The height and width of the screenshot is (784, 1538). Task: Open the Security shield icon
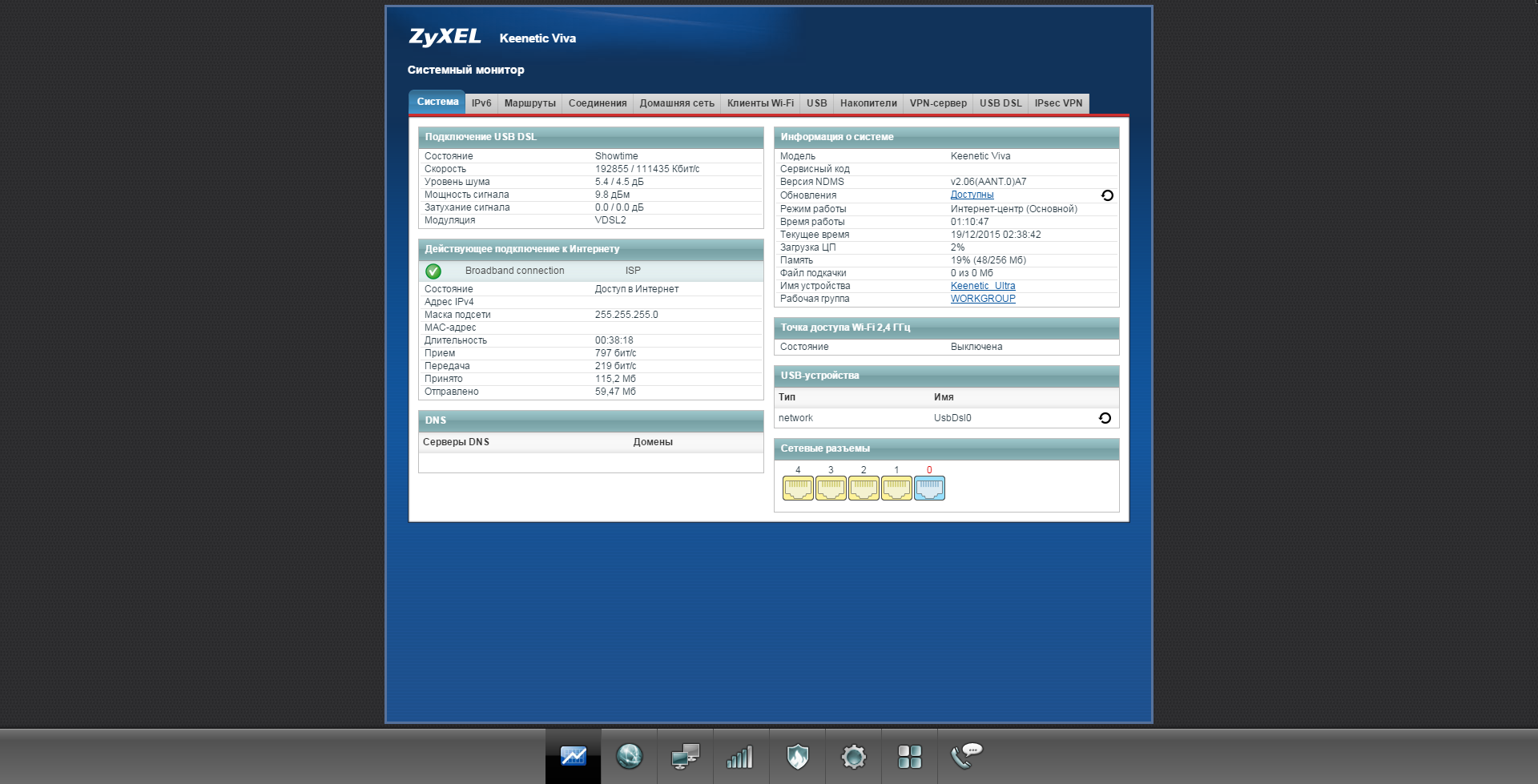pyautogui.click(x=798, y=756)
